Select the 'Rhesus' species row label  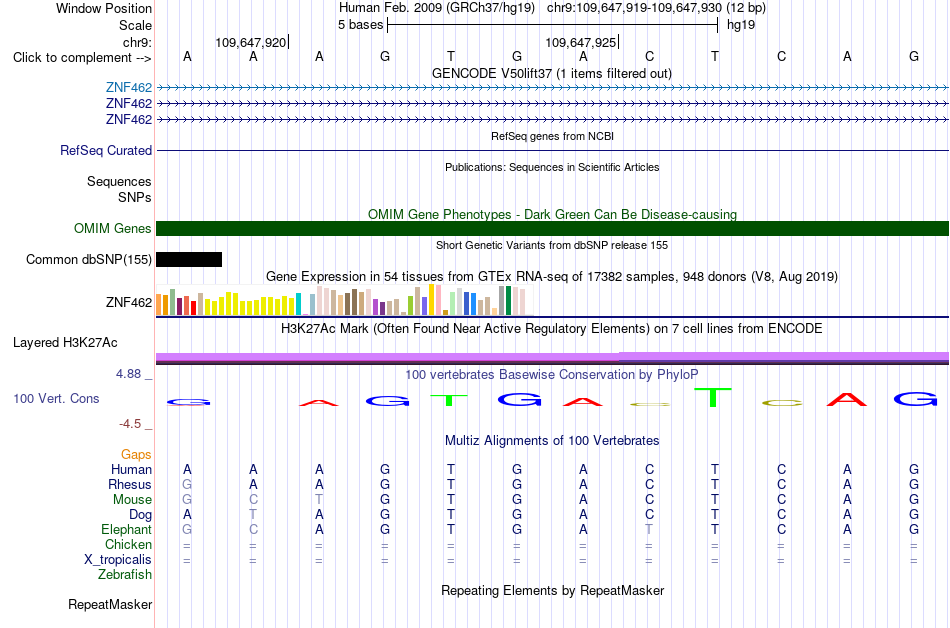pyautogui.click(x=130, y=485)
